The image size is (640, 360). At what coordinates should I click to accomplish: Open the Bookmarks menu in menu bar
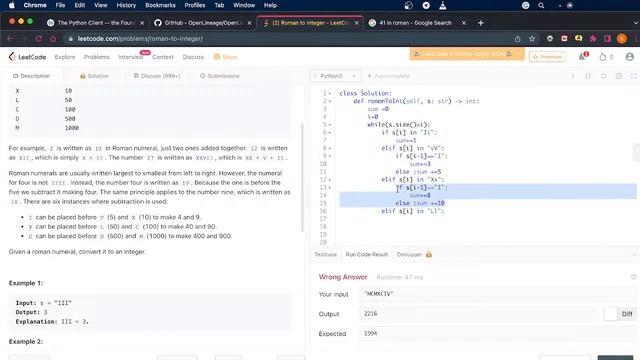click(160, 5)
